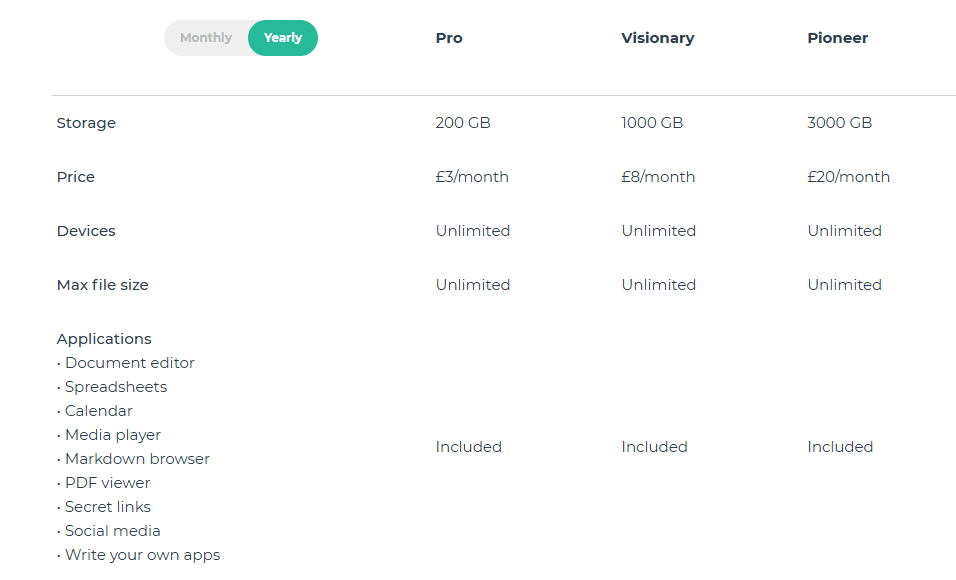Viewport: 956px width, 580px height.
Task: Click the Devices row label
Action: coord(86,231)
